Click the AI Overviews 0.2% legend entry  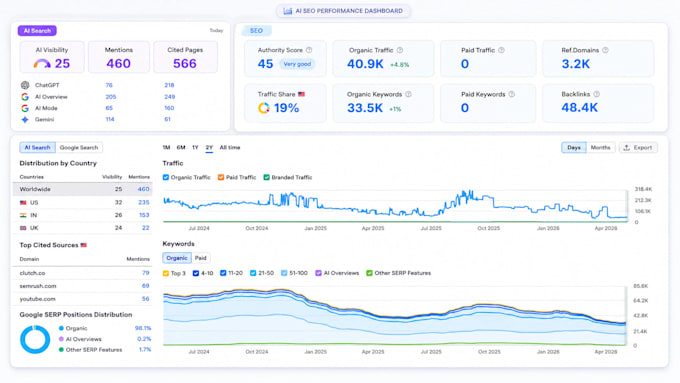(x=105, y=339)
